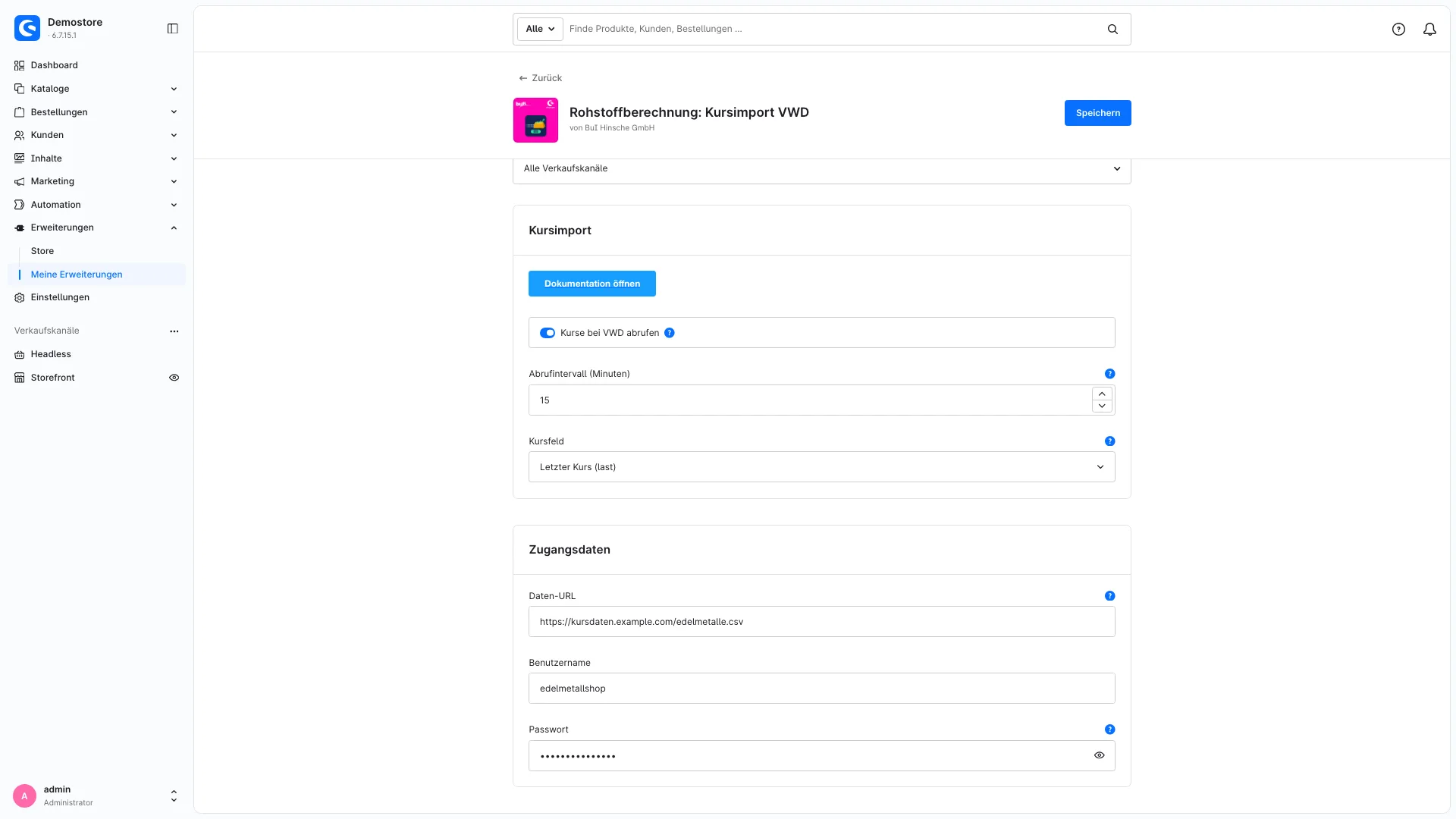Click the search magnifier icon
Viewport: 1456px width, 819px height.
[1112, 29]
